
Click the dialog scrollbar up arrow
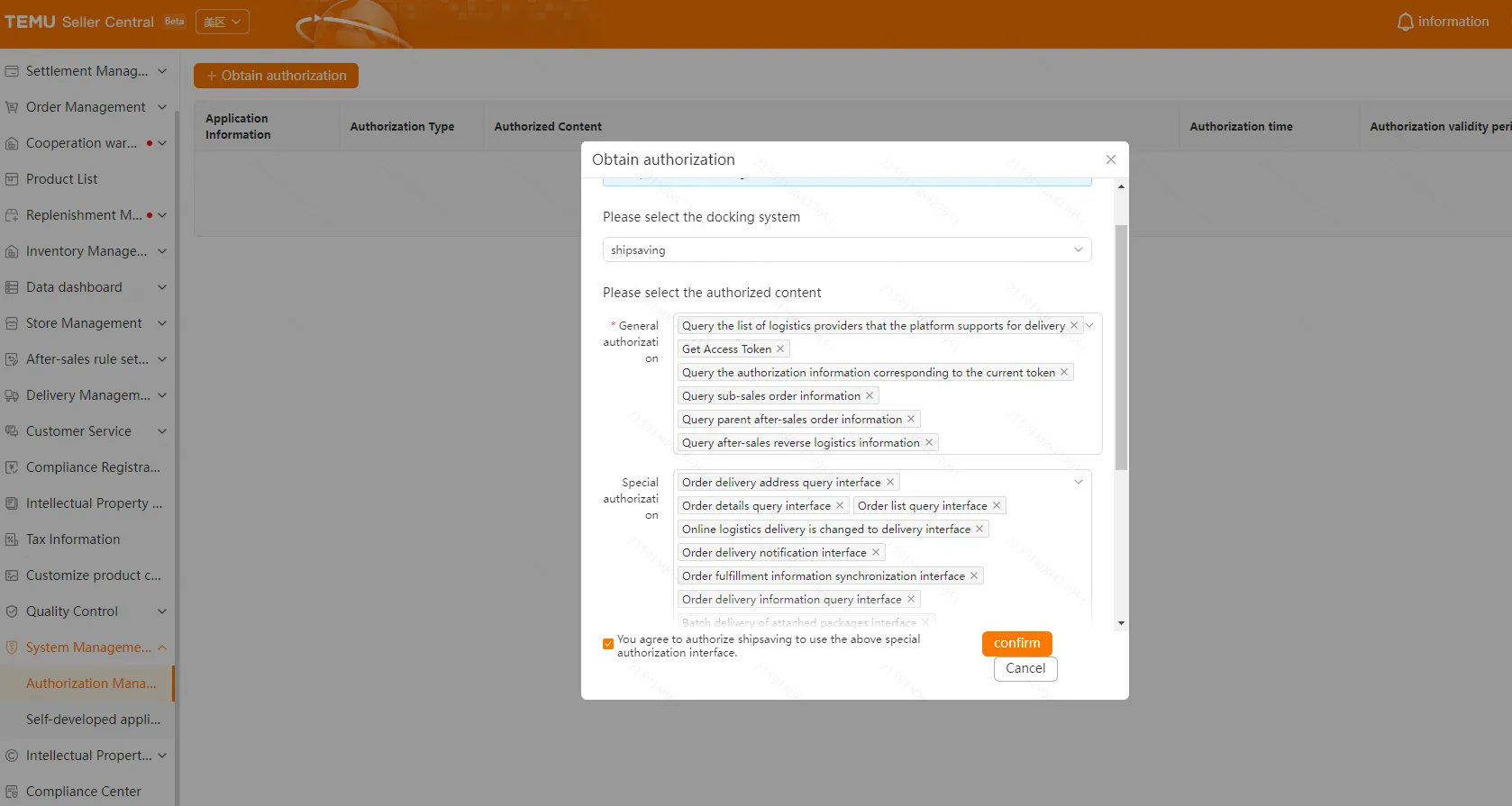pyautogui.click(x=1121, y=186)
